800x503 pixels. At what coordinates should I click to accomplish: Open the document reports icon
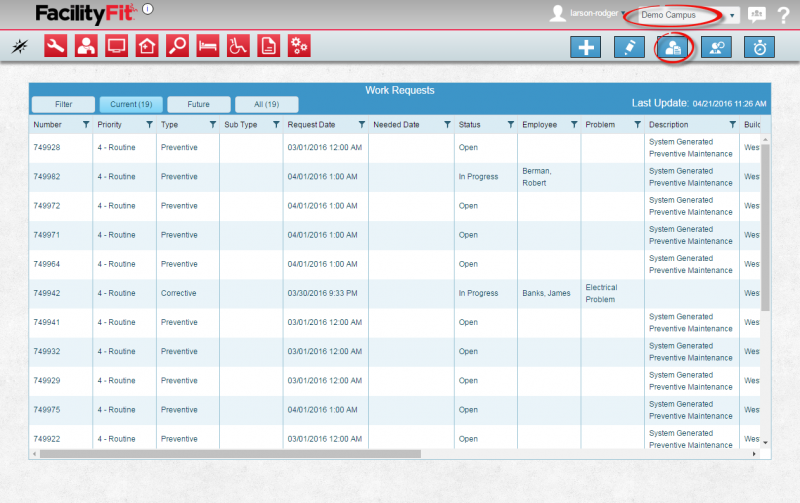269,46
